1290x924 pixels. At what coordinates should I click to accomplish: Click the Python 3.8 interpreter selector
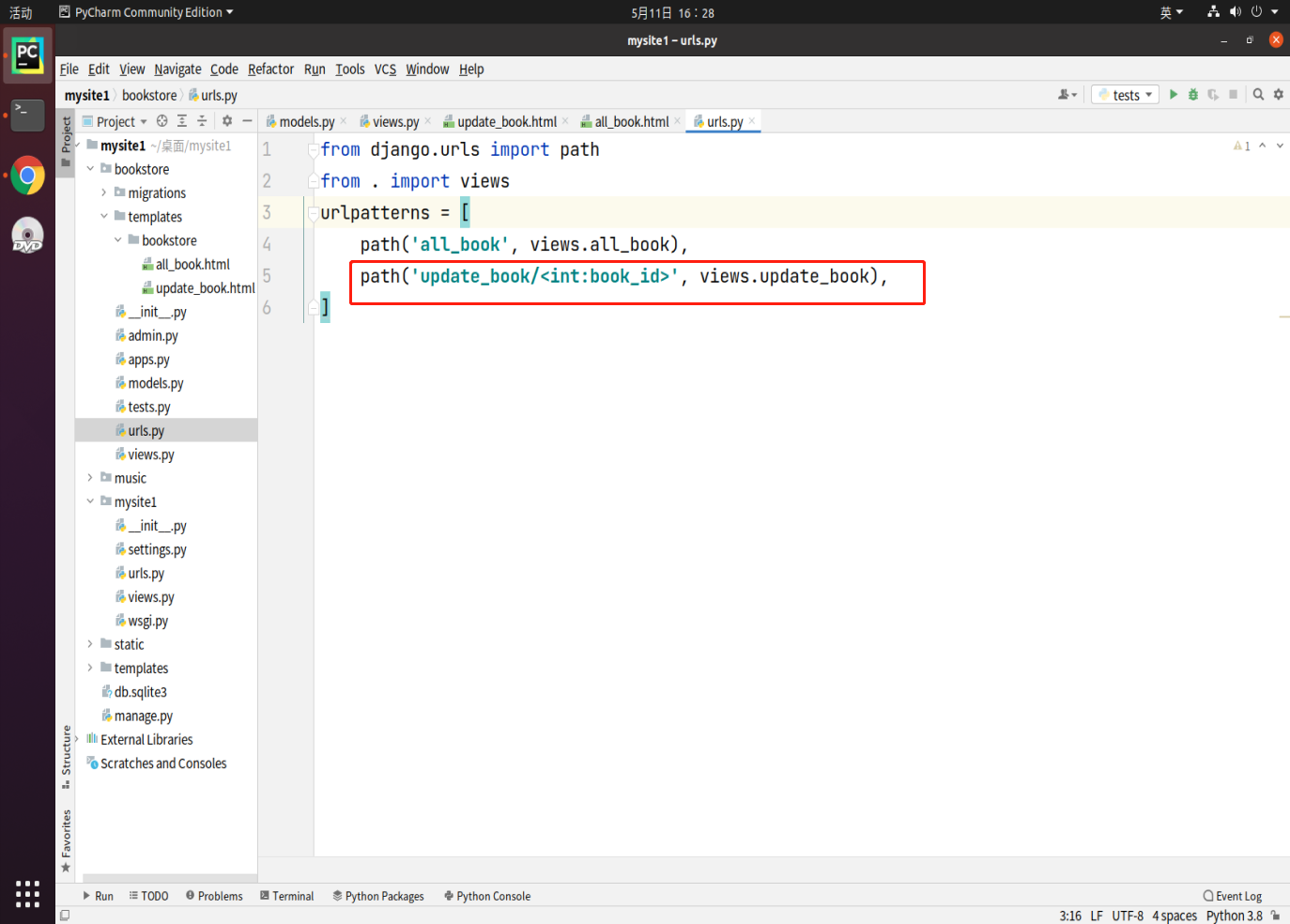(x=1234, y=916)
